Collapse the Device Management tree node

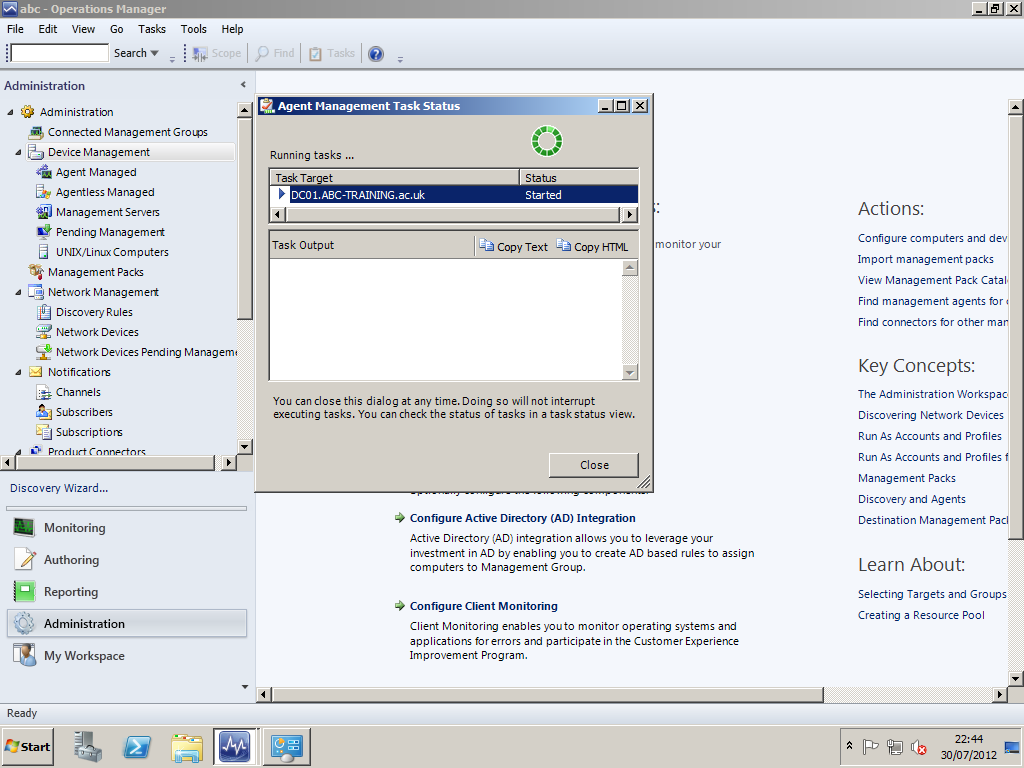18,152
